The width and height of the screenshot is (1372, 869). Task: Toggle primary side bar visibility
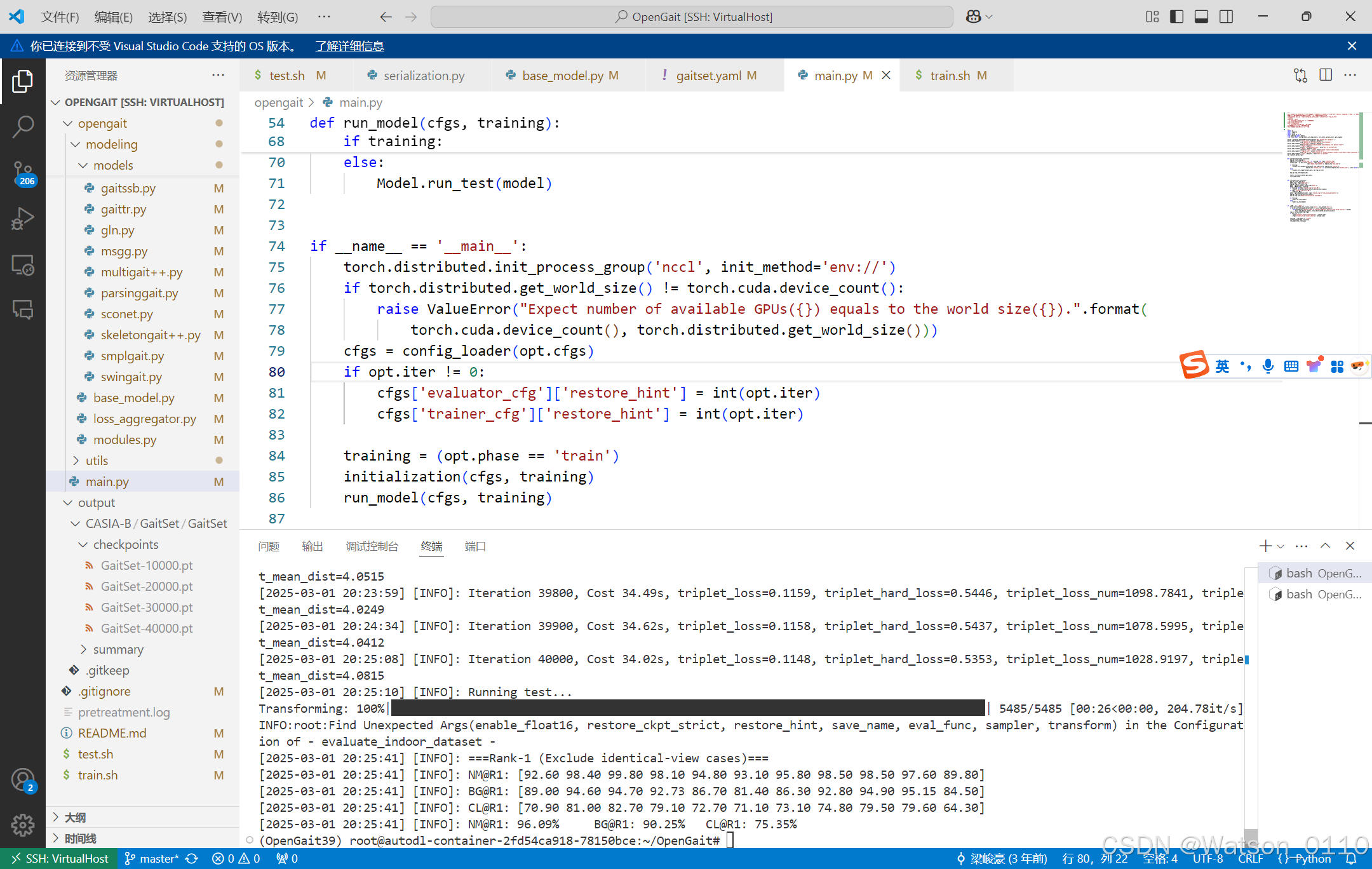(1176, 17)
